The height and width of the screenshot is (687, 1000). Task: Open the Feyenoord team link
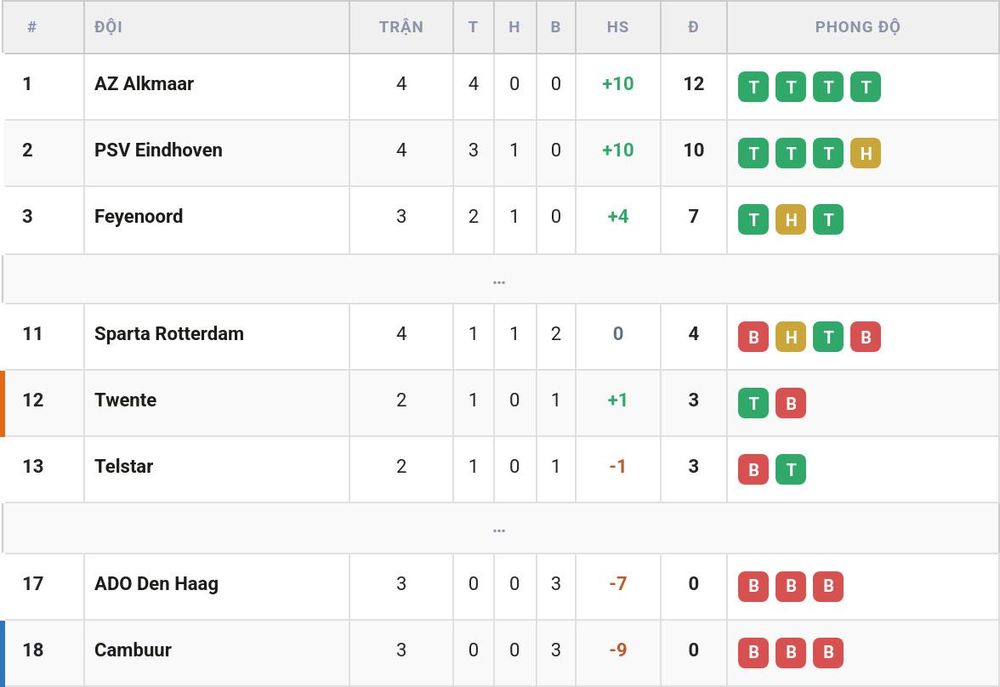[138, 217]
